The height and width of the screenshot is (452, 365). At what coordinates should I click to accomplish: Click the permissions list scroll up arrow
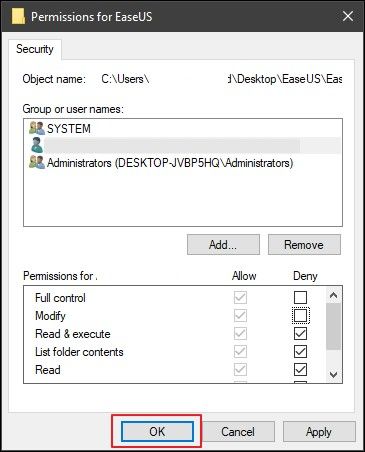(x=333, y=295)
